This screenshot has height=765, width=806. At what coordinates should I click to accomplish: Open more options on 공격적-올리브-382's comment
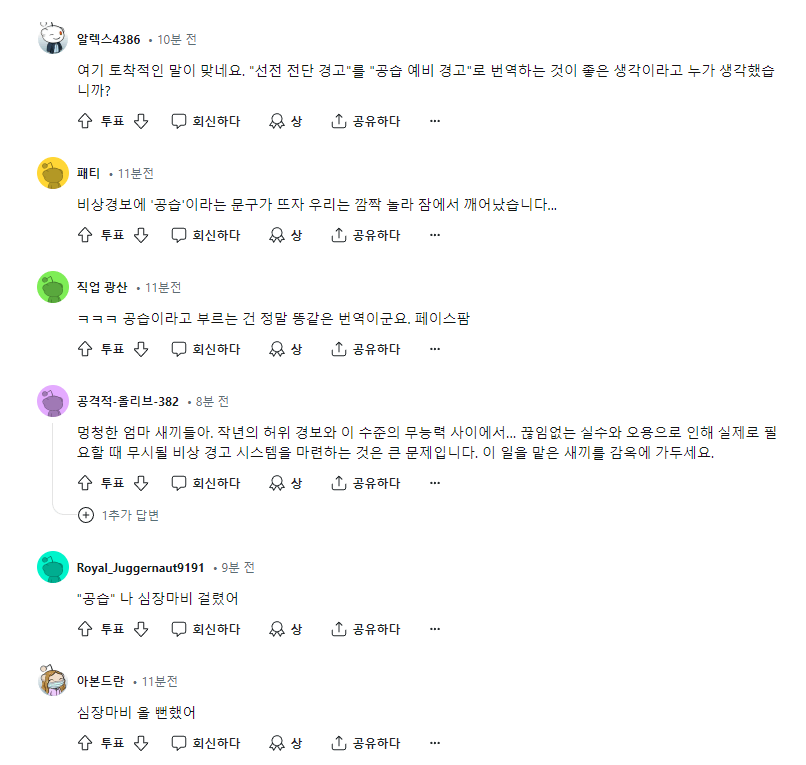[435, 483]
